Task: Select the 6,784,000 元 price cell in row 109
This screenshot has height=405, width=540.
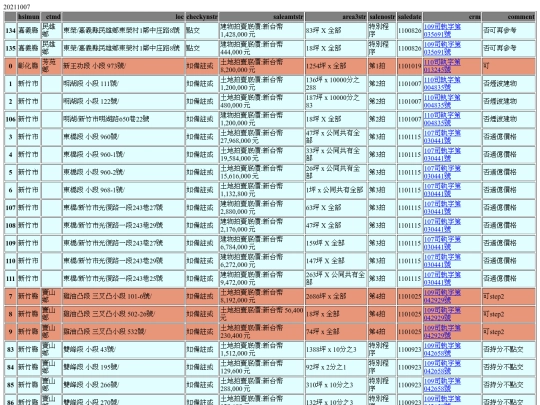Action: point(262,243)
